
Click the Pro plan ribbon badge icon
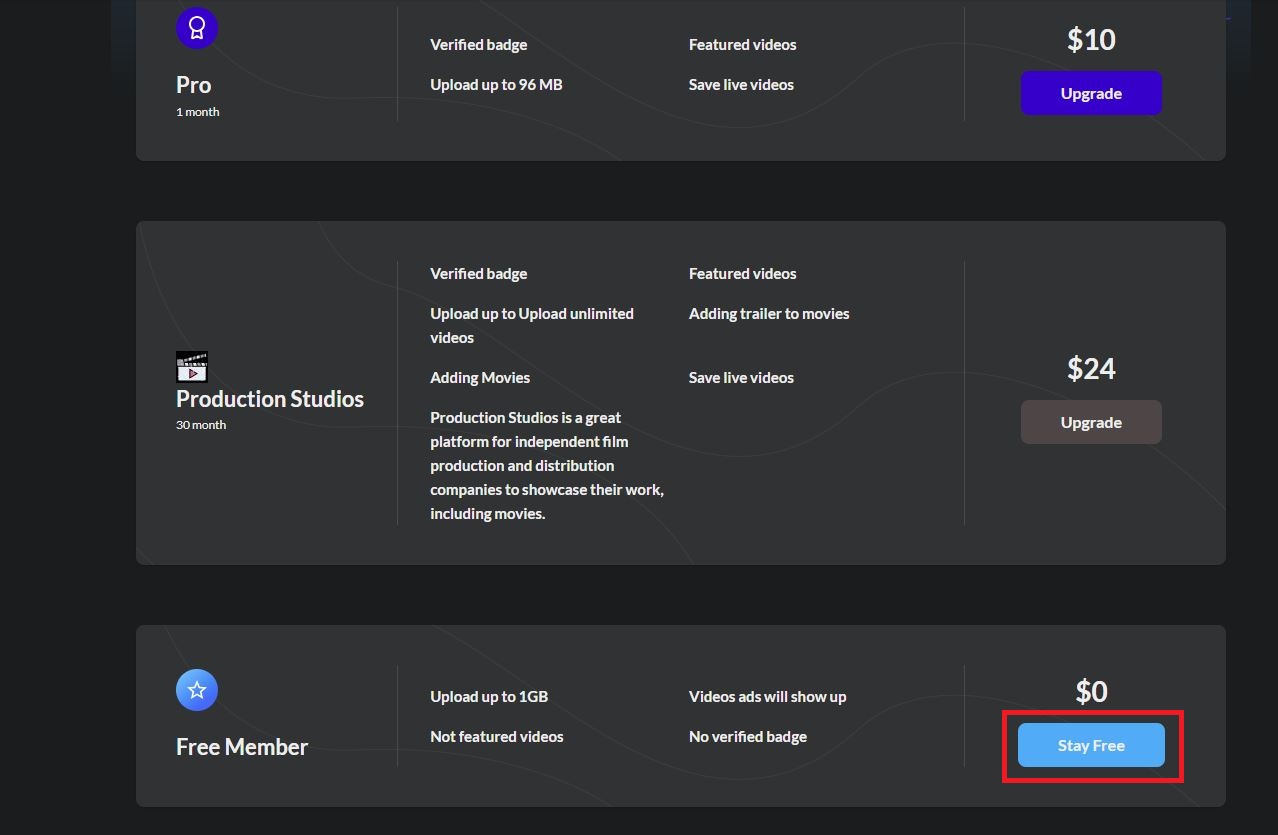tap(197, 28)
